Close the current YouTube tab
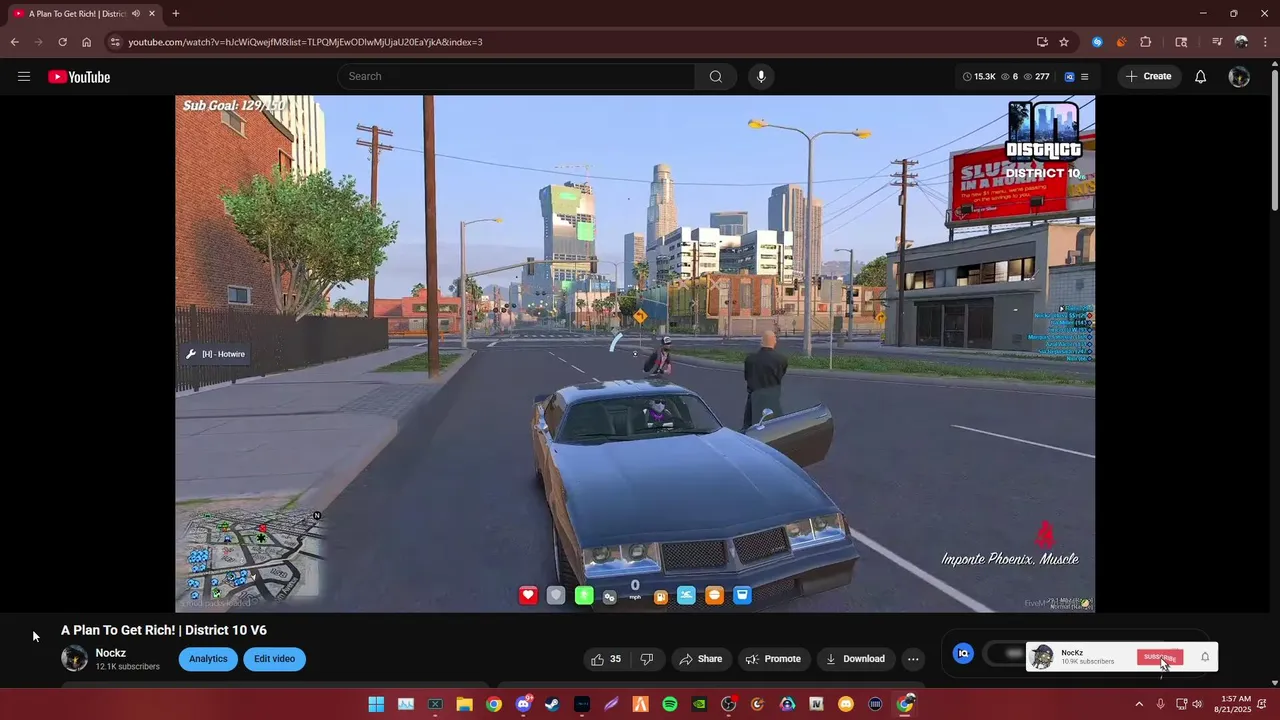This screenshot has height=720, width=1280. click(x=152, y=14)
